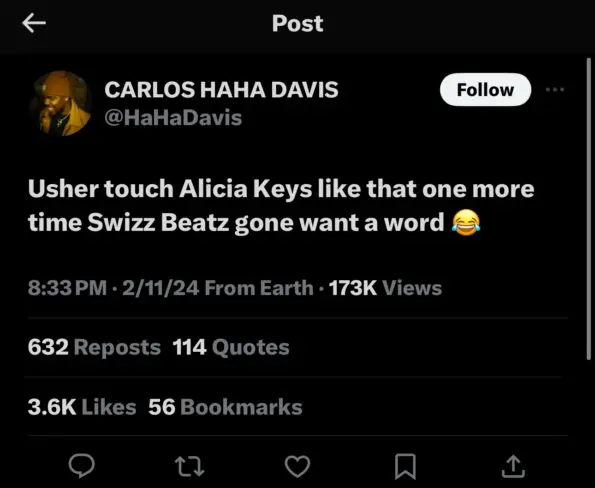The width and height of the screenshot is (595, 488).
Task: View the 632 Reposts list
Action: [94, 347]
